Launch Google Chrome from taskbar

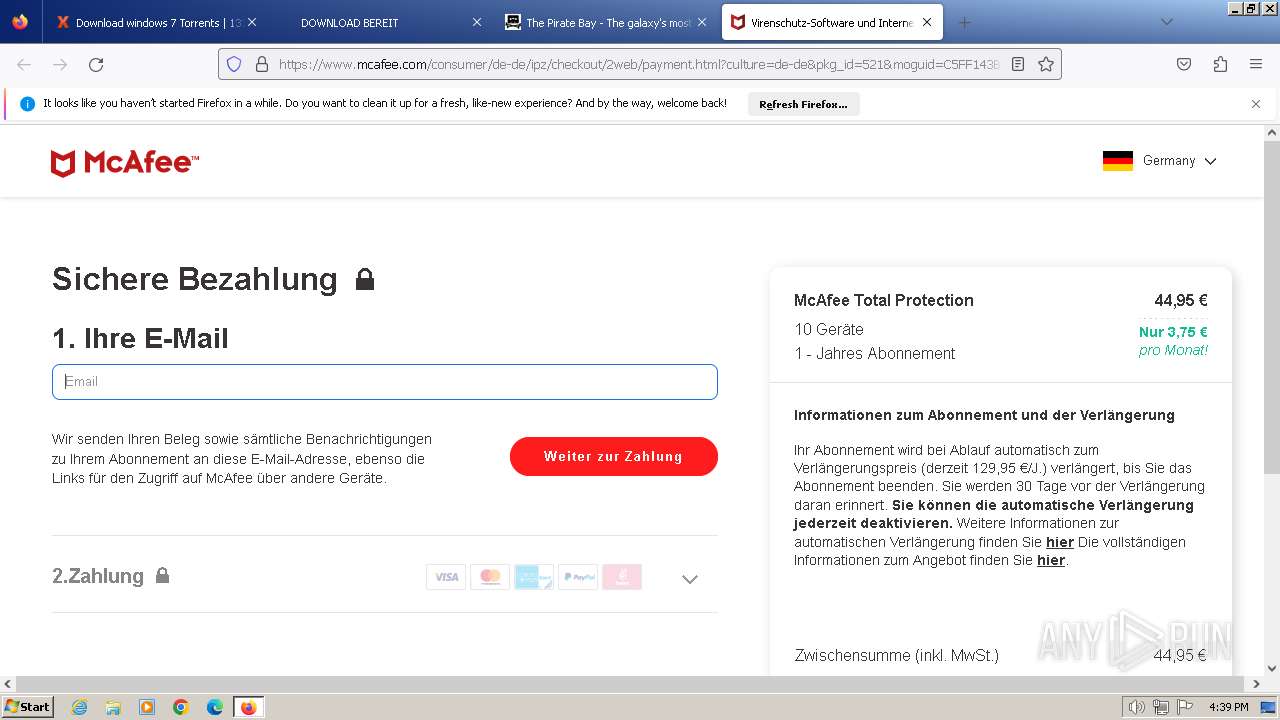(181, 707)
